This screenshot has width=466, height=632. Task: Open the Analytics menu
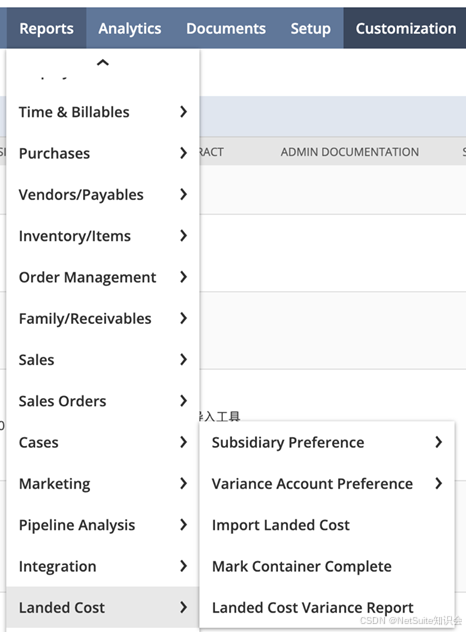(x=130, y=28)
